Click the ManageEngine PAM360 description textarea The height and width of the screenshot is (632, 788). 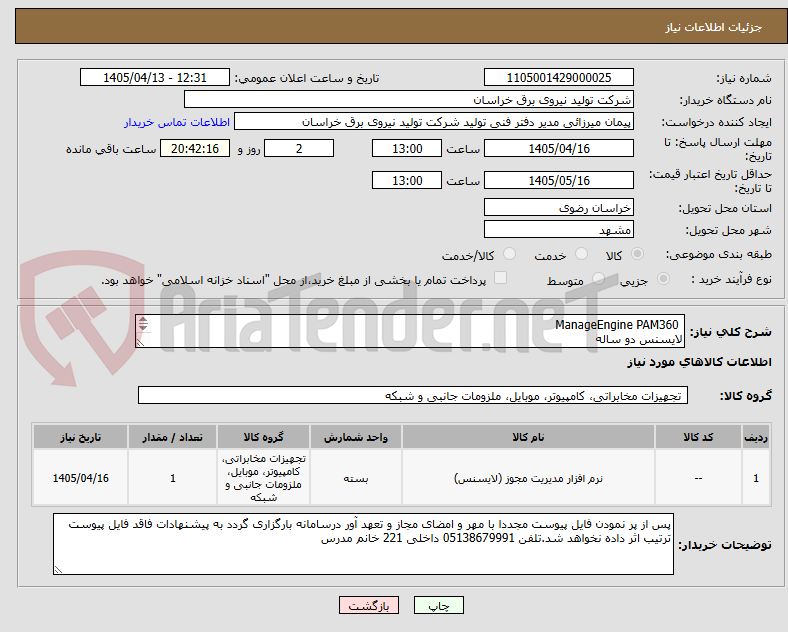click(x=410, y=332)
